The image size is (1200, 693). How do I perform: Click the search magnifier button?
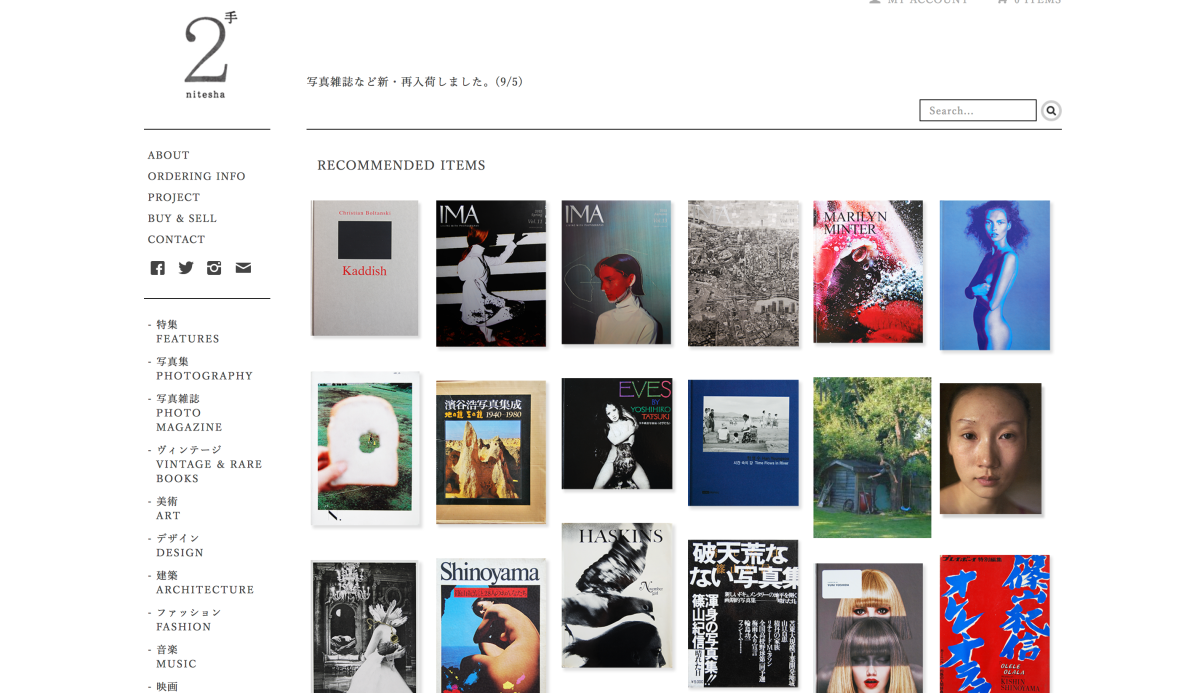pyautogui.click(x=1051, y=111)
